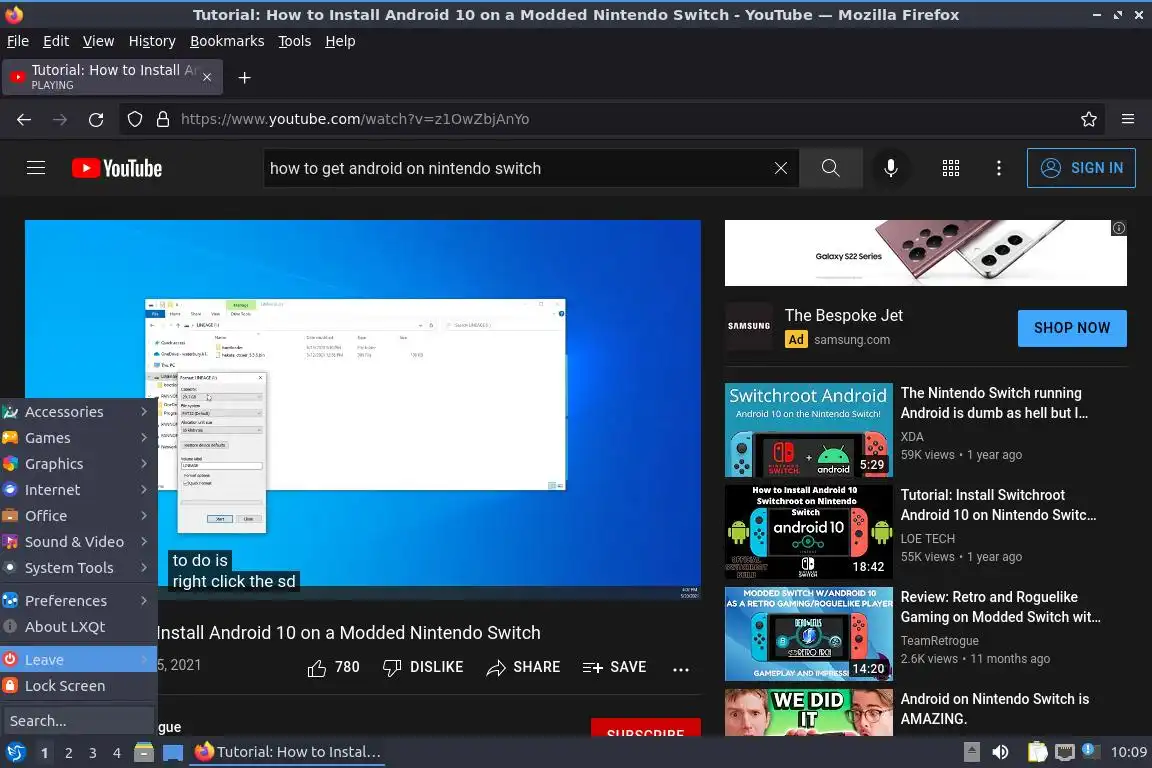
Task: Expand the Graphics submenu
Action: click(x=78, y=464)
